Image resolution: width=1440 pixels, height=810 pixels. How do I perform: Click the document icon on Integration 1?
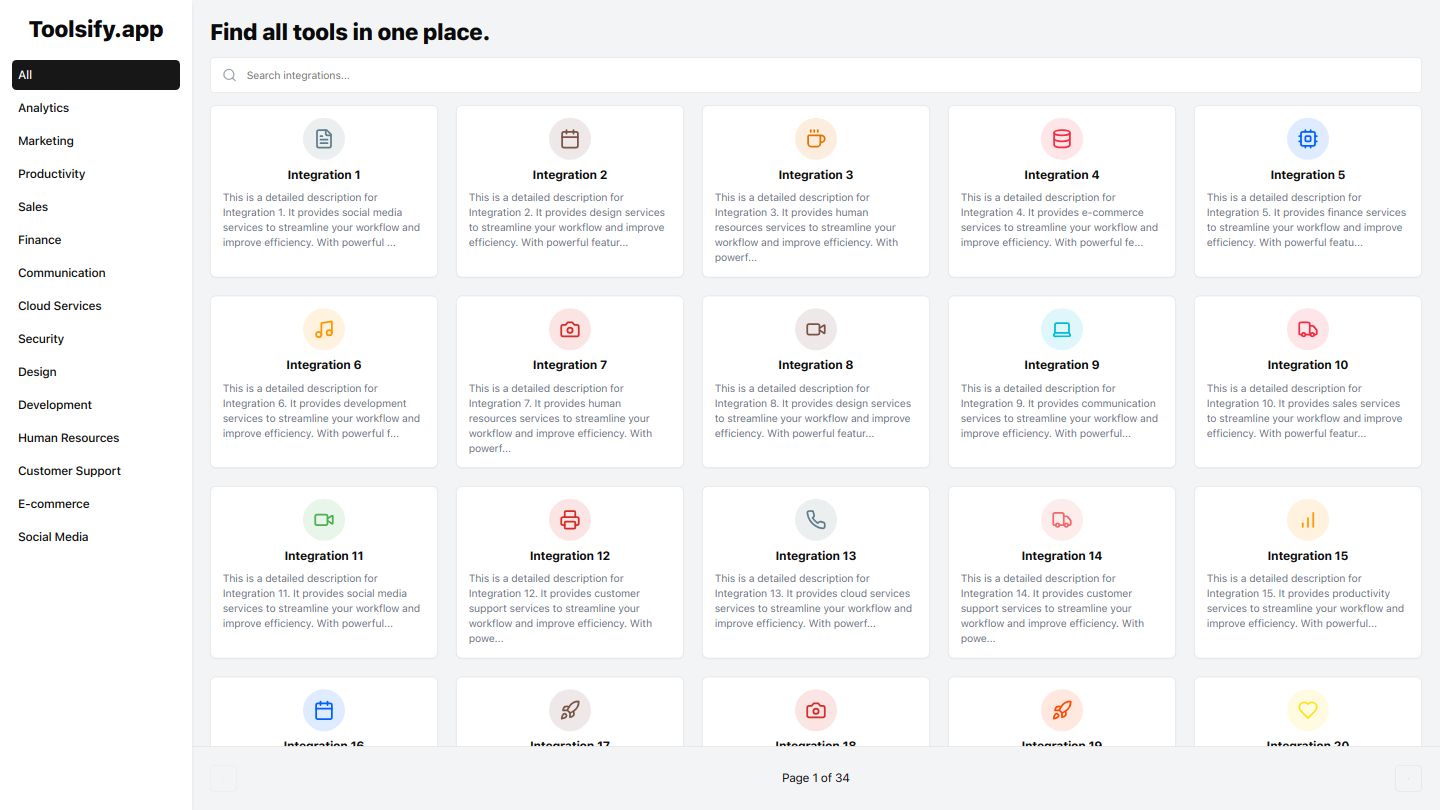coord(324,139)
